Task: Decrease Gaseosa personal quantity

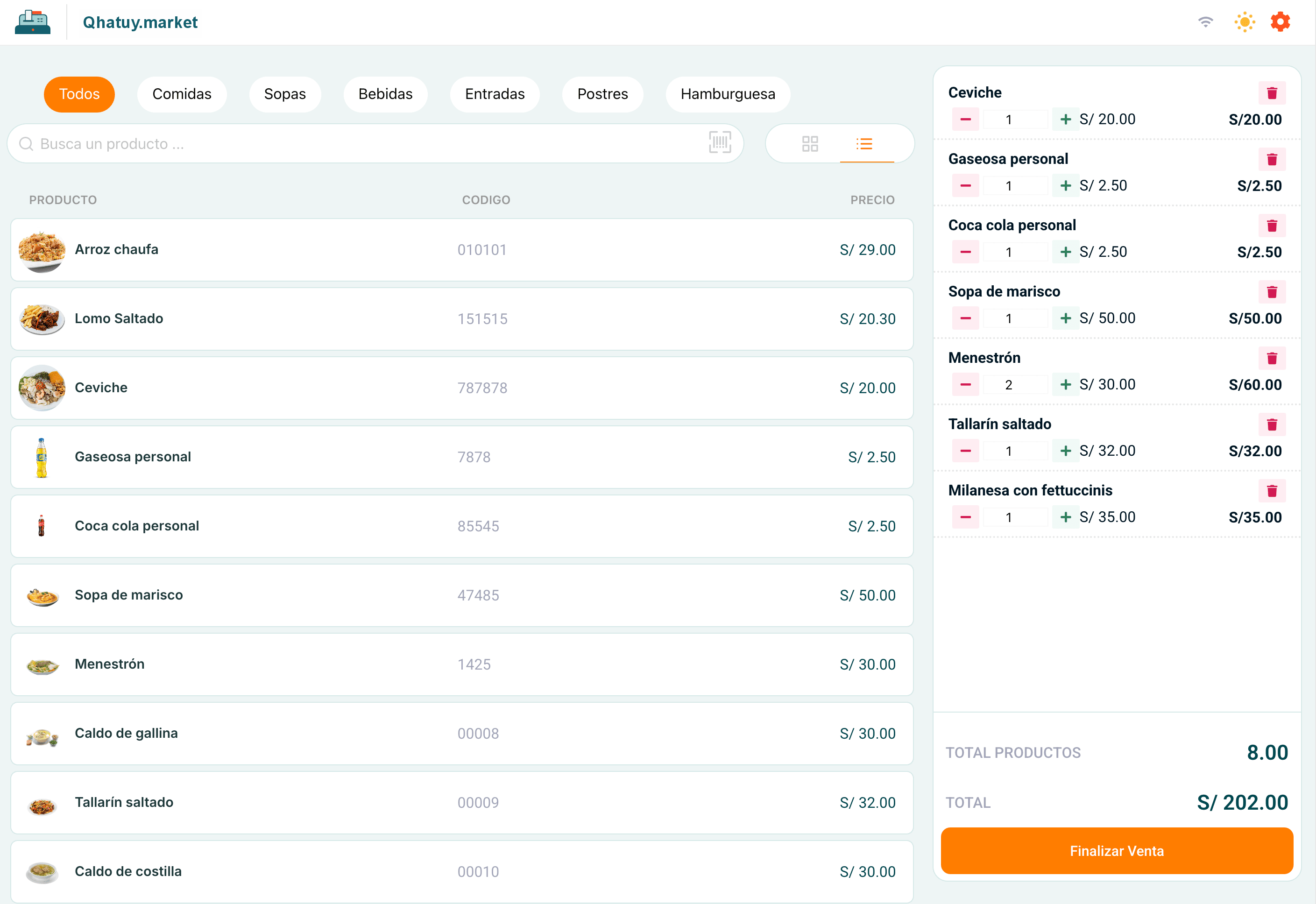Action: click(965, 185)
